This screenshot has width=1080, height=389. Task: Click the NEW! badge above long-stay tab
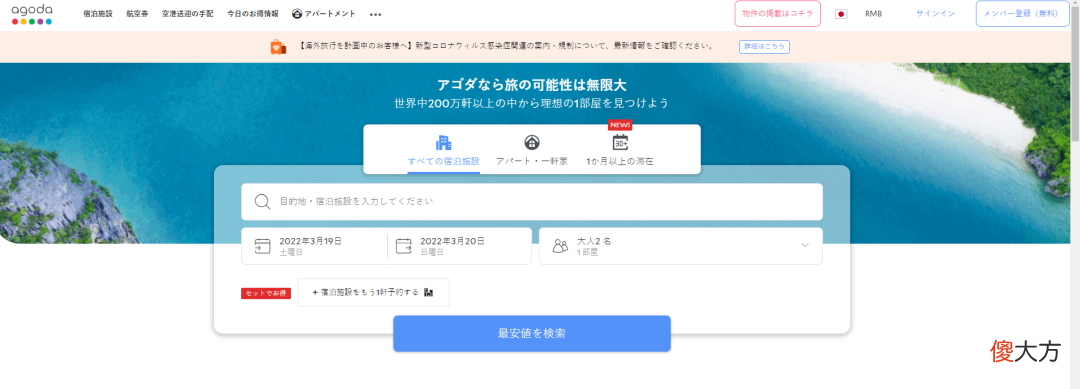tap(620, 125)
